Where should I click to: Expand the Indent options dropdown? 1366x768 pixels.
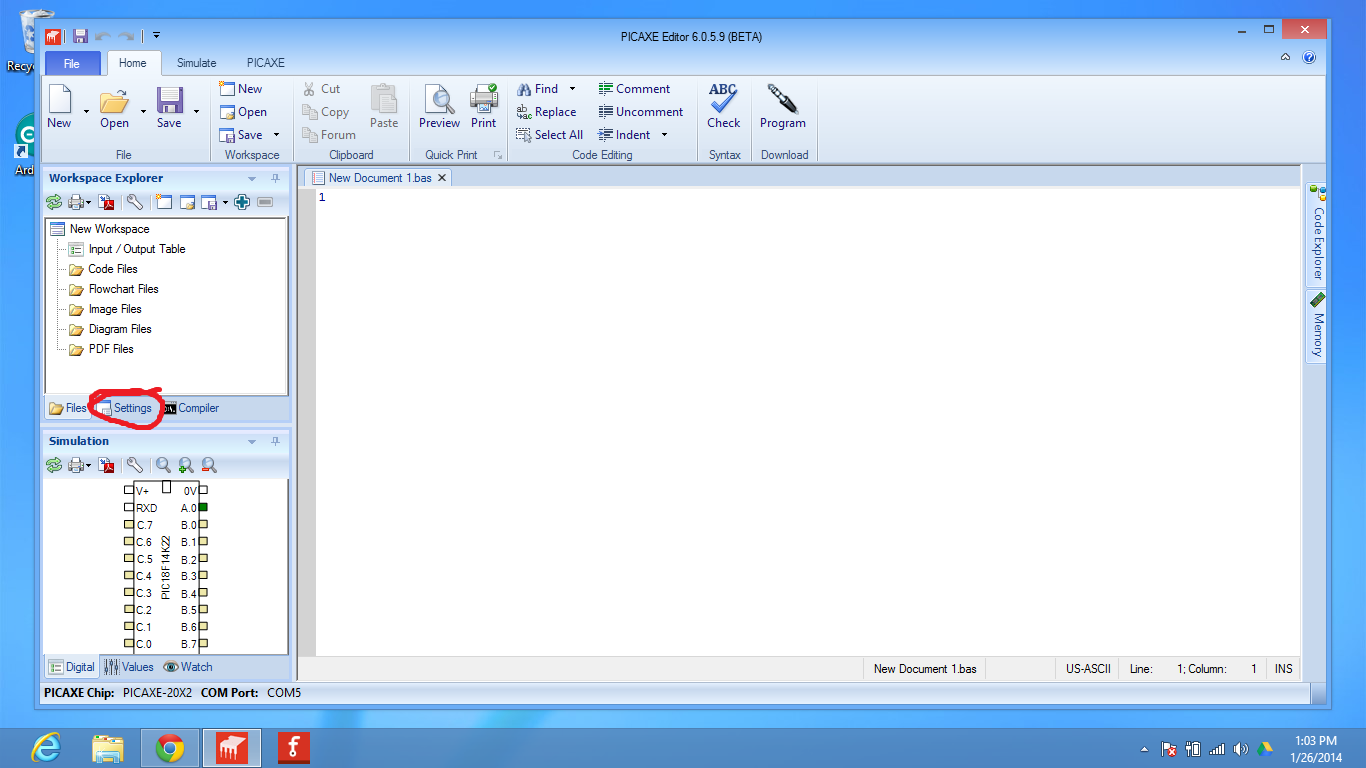[663, 134]
